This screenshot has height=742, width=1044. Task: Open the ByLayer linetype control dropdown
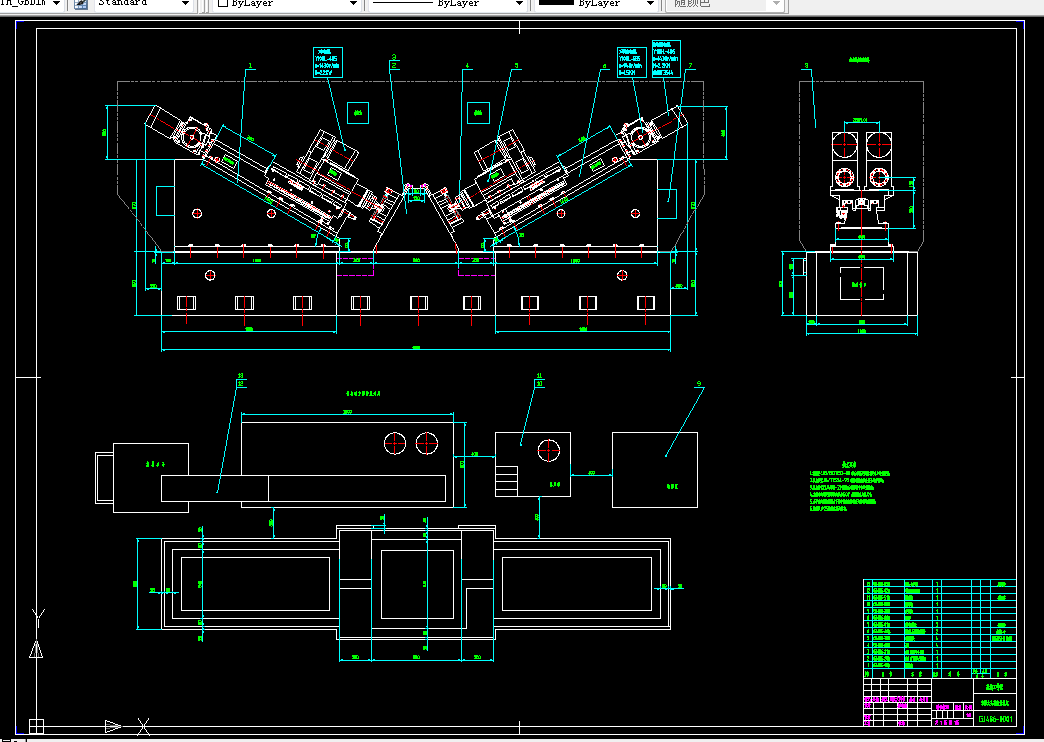tap(447, 4)
